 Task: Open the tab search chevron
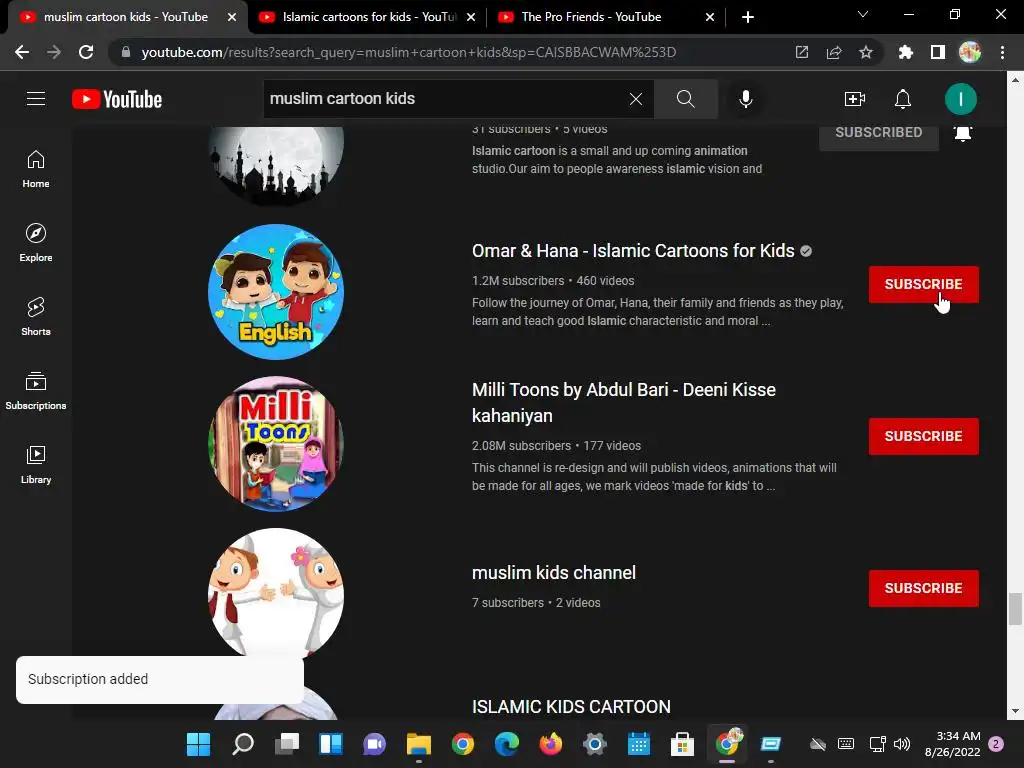pyautogui.click(x=863, y=14)
